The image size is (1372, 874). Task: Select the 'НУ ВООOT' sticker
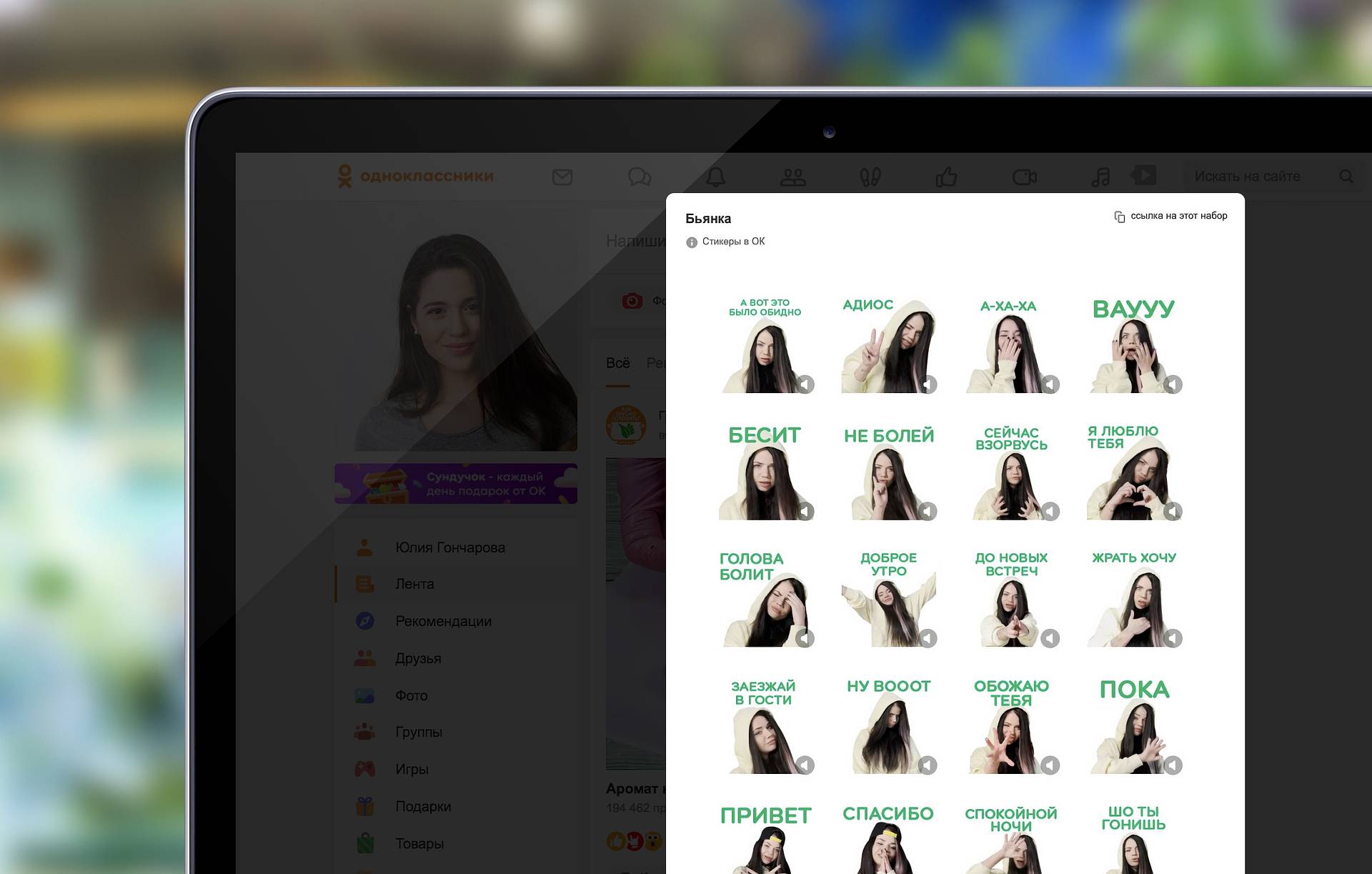point(888,726)
